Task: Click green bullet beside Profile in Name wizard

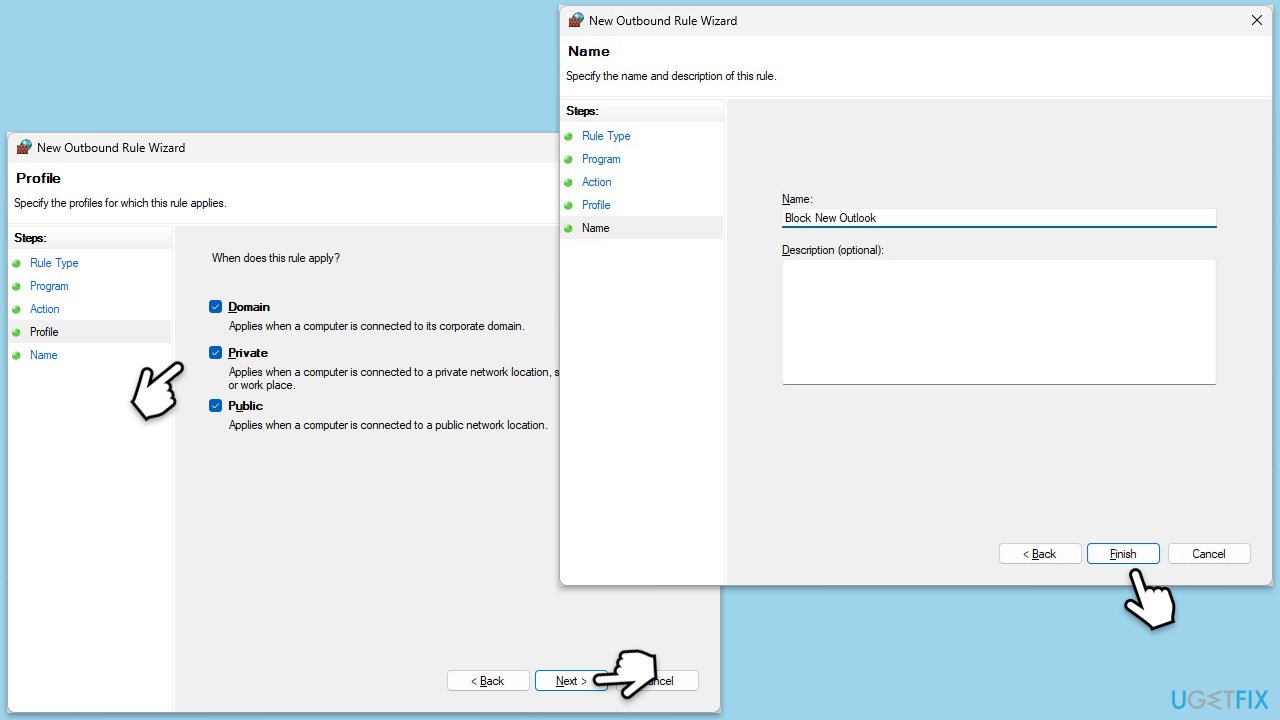Action: click(x=569, y=205)
